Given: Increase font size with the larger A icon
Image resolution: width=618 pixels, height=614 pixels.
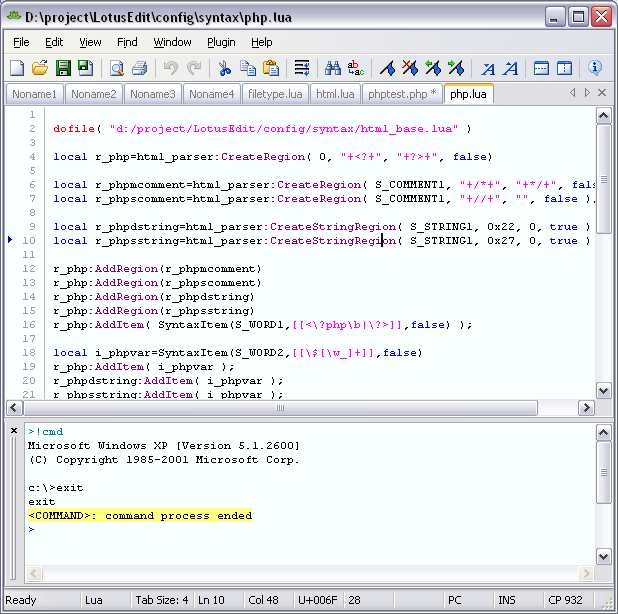Looking at the screenshot, I should pos(511,69).
